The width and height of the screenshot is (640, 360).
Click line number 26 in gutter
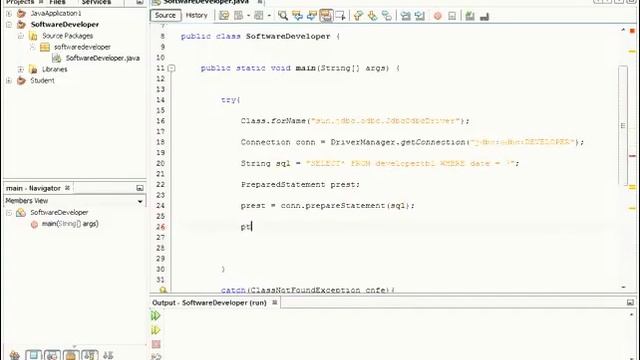click(x=160, y=227)
